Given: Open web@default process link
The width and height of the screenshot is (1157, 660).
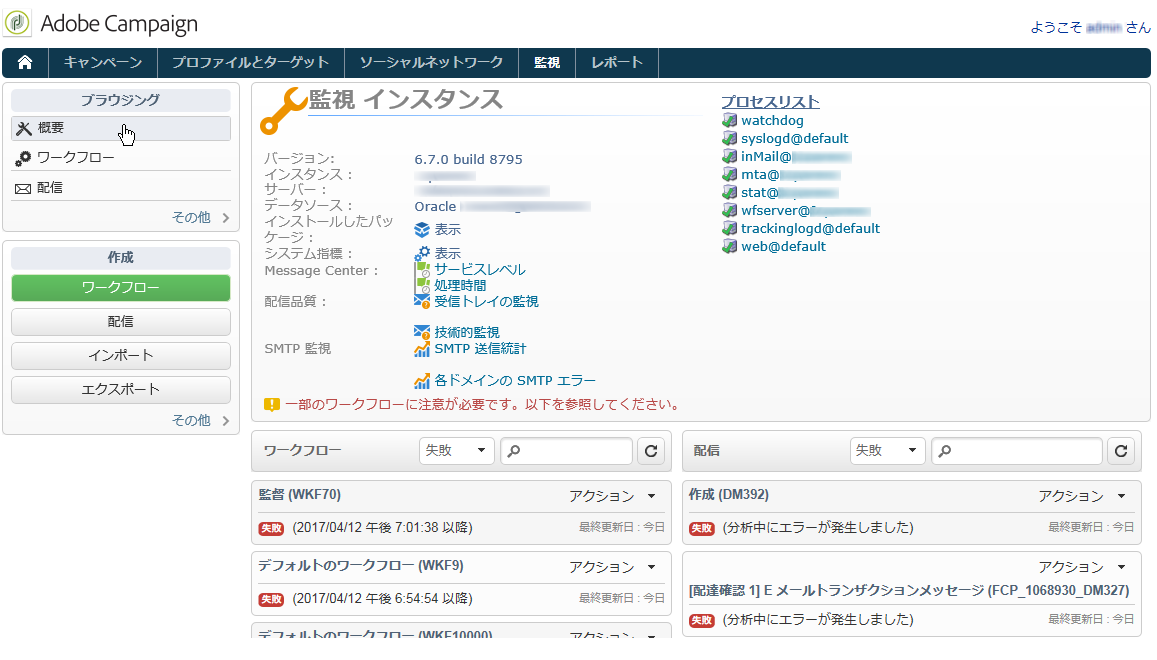Looking at the screenshot, I should 783,247.
